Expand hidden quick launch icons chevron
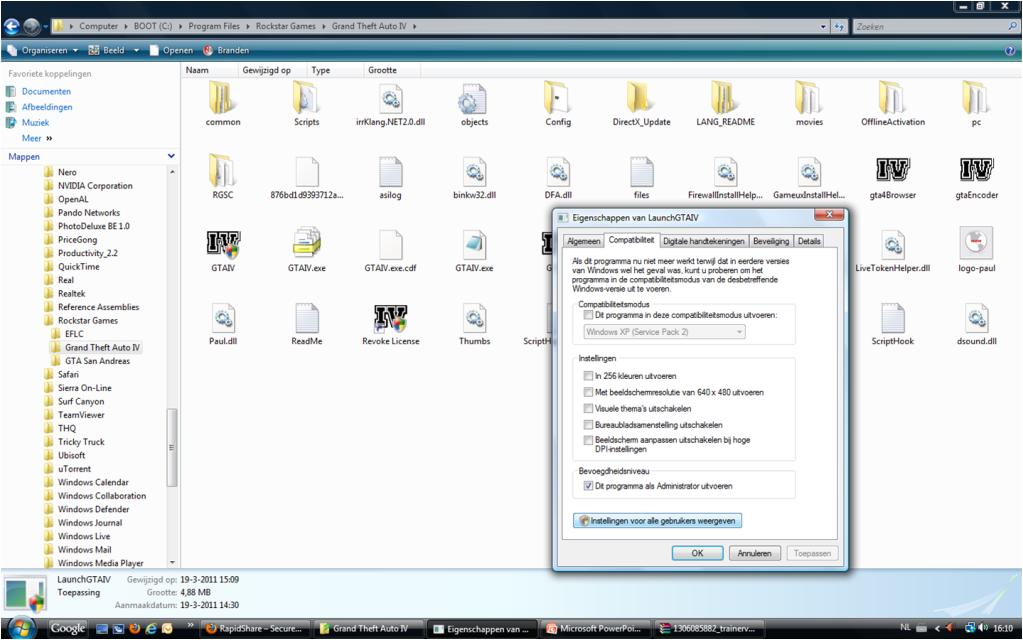The image size is (1023, 640). (x=191, y=626)
